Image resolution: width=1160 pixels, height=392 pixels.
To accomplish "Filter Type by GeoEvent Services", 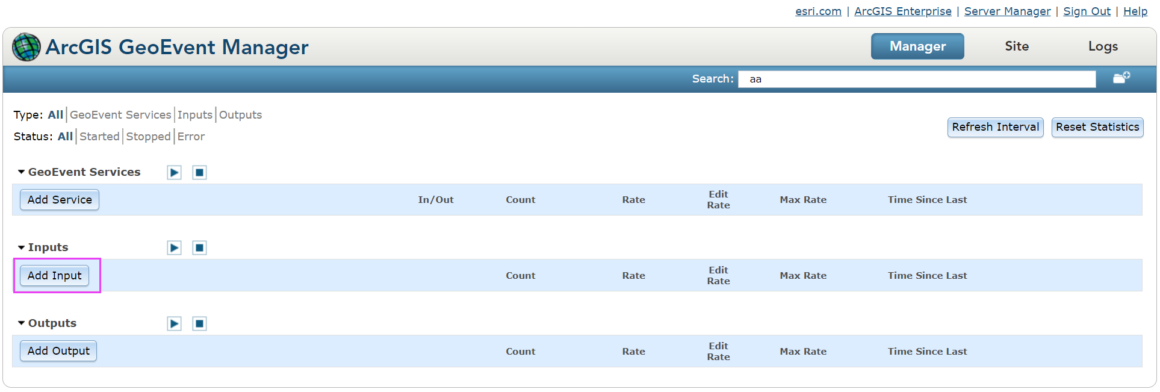I will coord(120,115).
